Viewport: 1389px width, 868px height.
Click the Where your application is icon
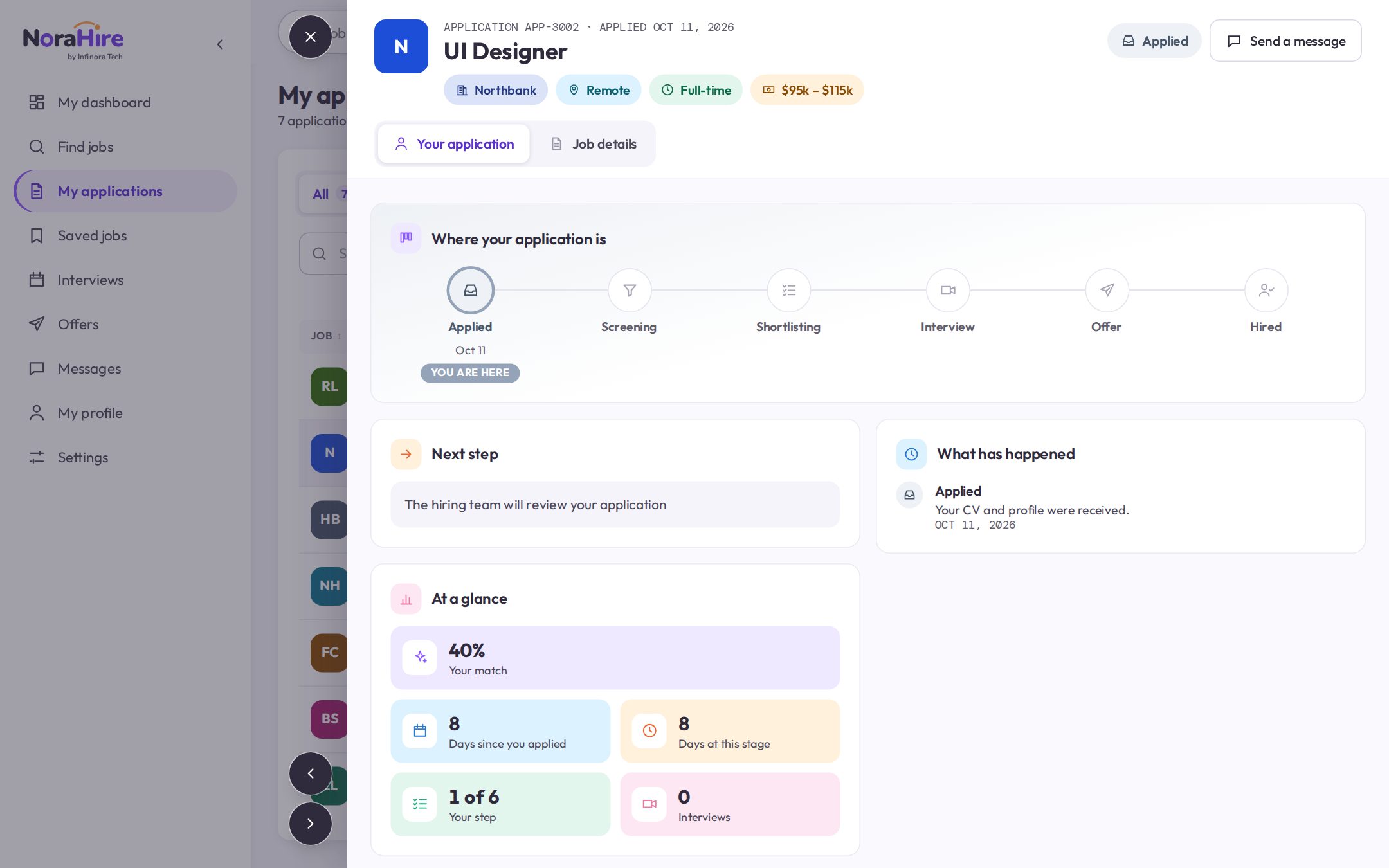coord(406,238)
